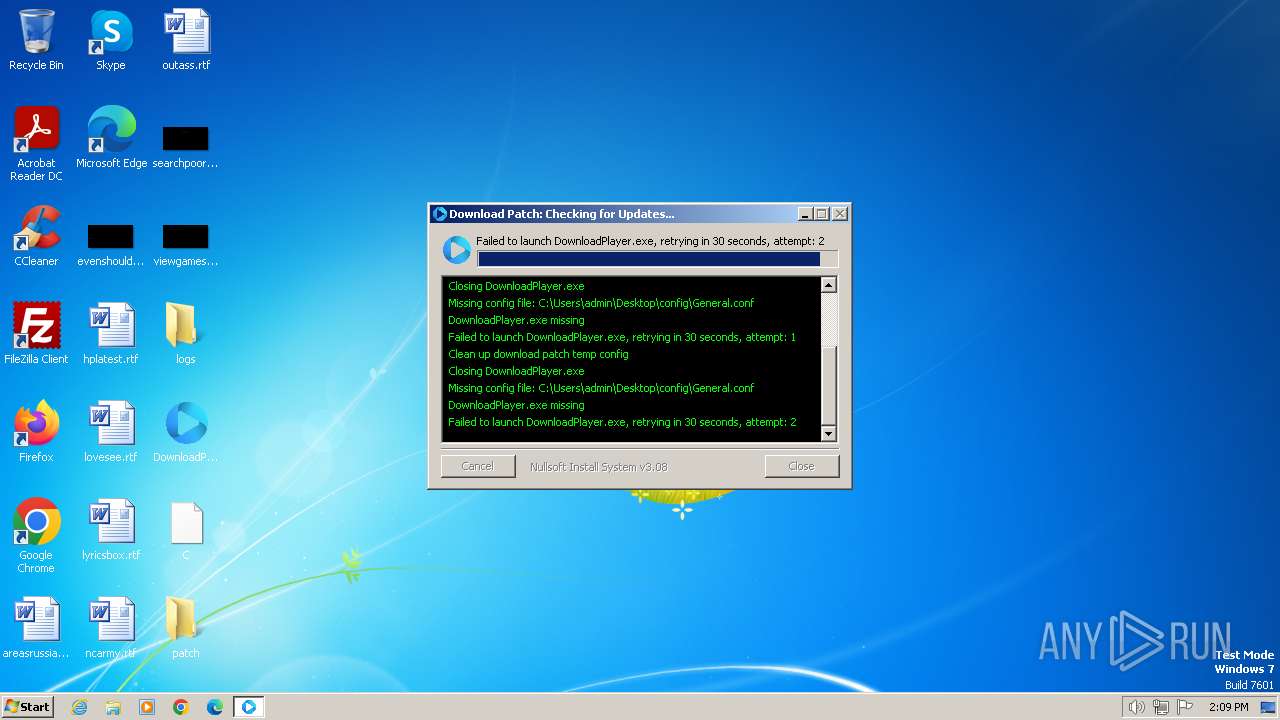Click the installer progress bar

pos(657,259)
